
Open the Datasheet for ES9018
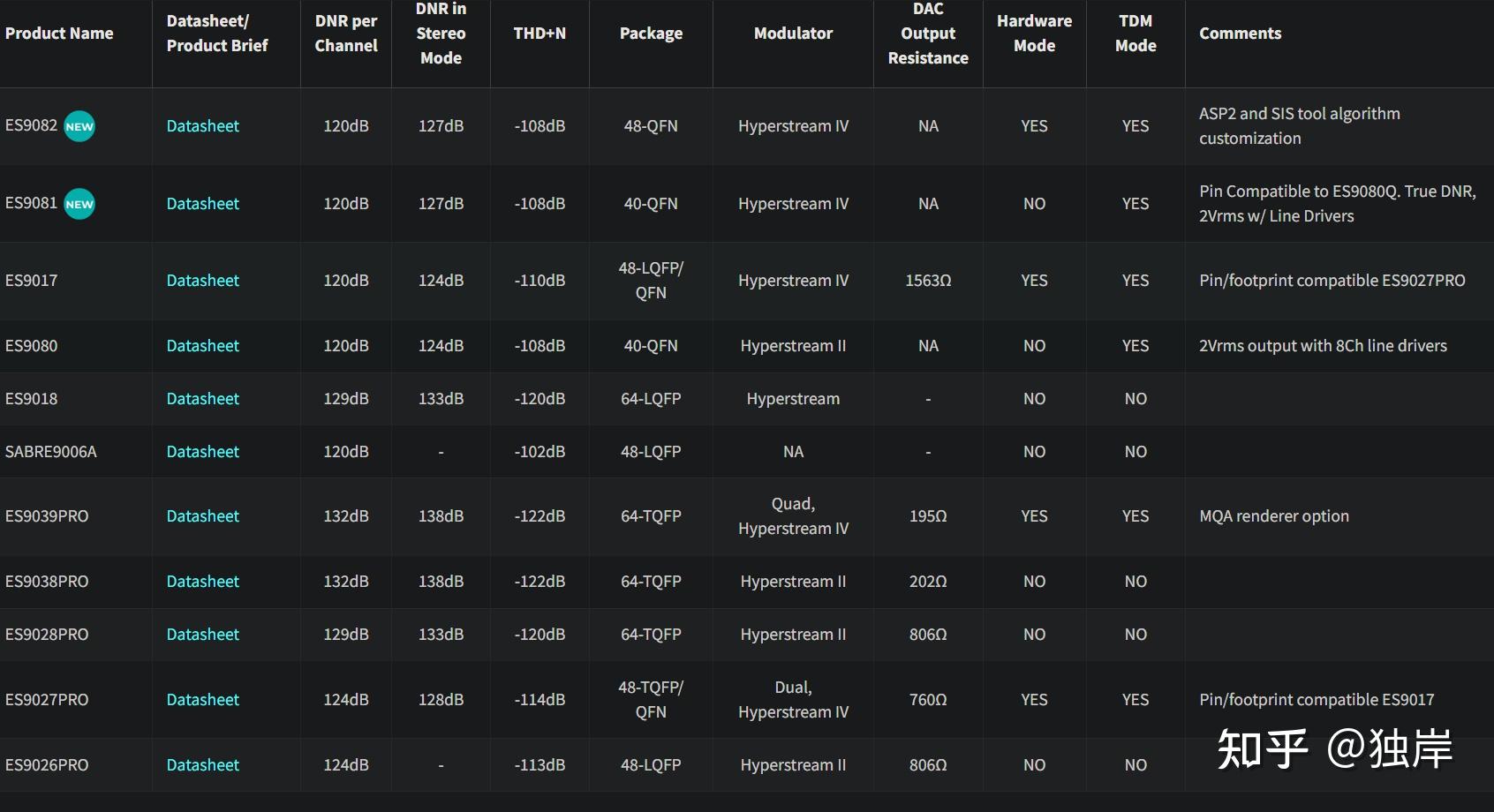point(202,399)
